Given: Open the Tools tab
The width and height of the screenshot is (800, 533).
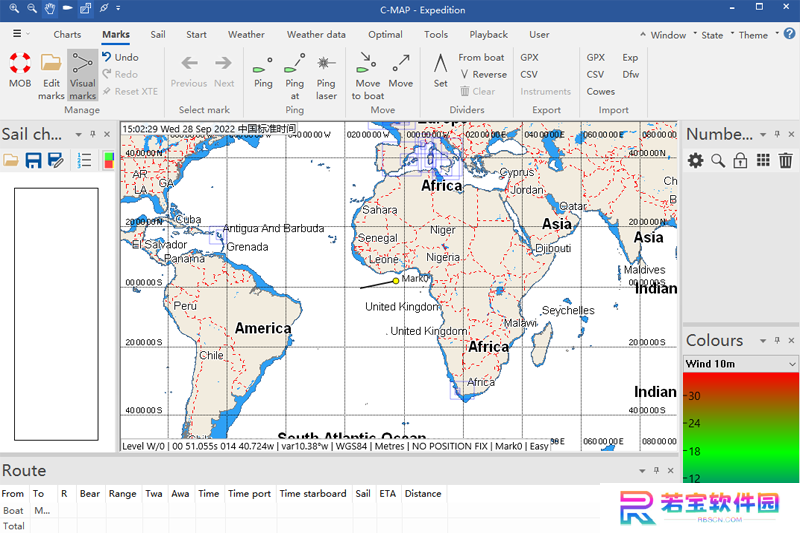Looking at the screenshot, I should pos(436,35).
